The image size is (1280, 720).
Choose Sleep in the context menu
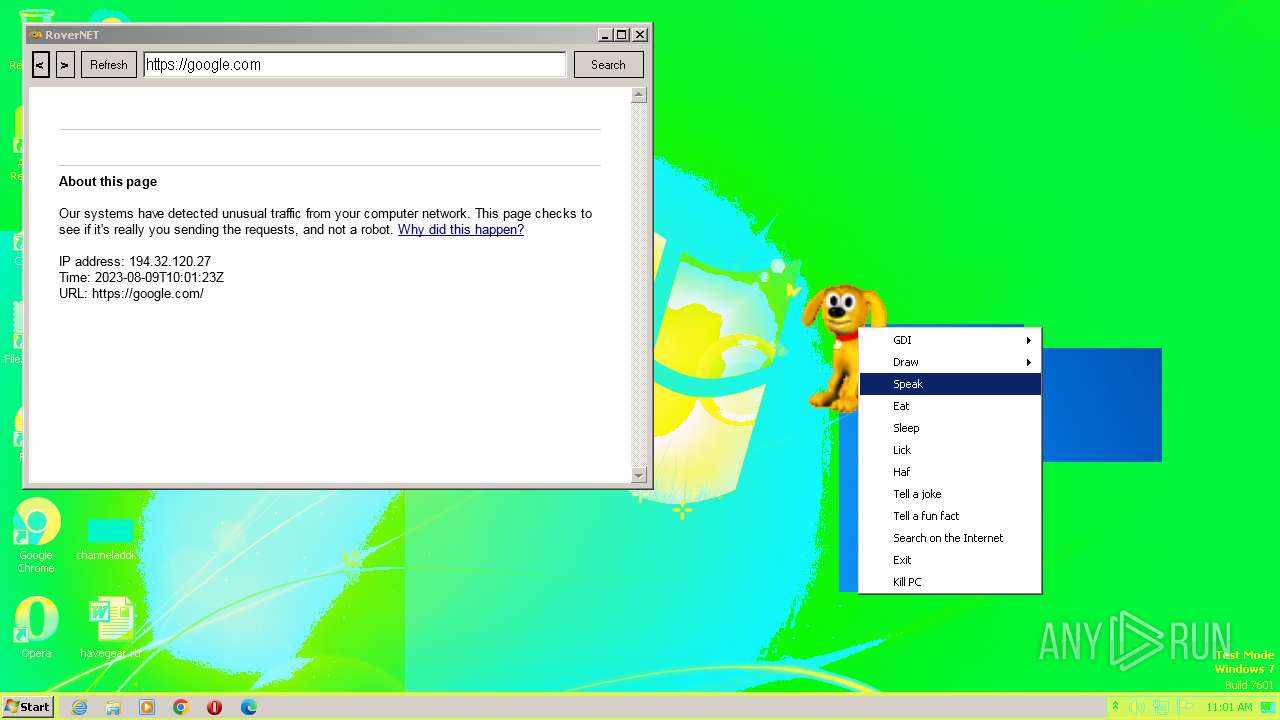(x=950, y=428)
